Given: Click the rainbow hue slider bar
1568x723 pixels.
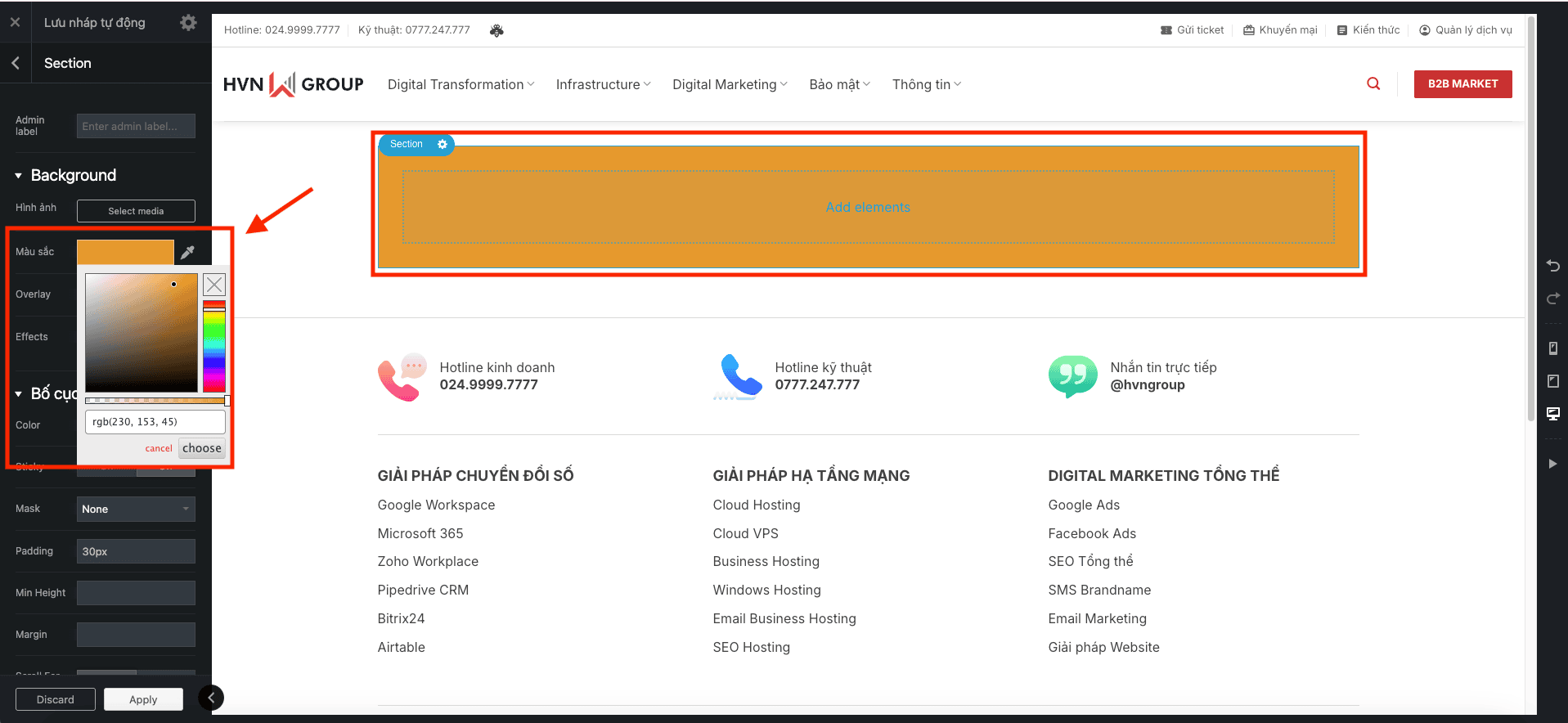Looking at the screenshot, I should [214, 347].
